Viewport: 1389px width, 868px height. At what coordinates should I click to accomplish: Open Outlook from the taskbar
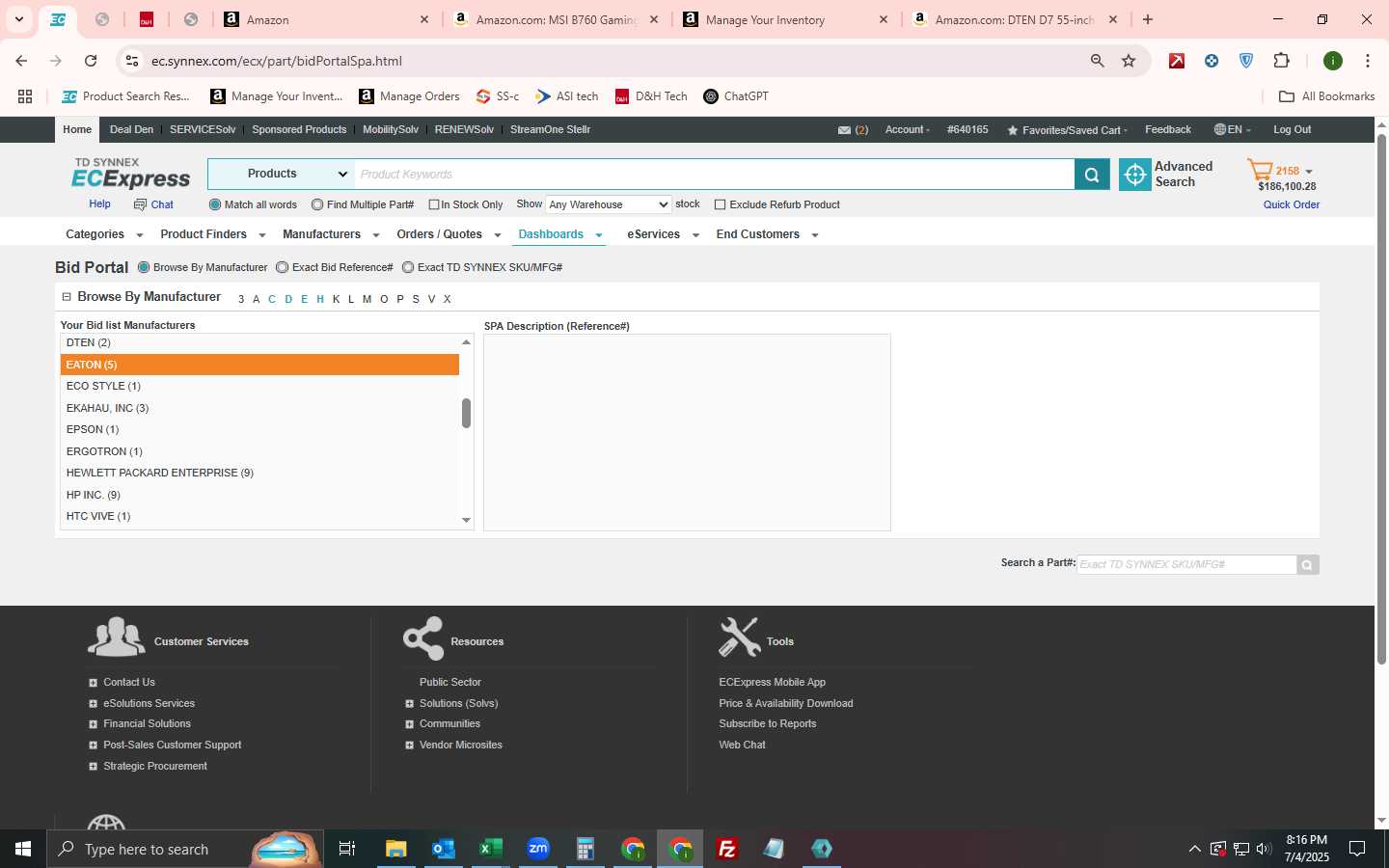click(x=443, y=849)
